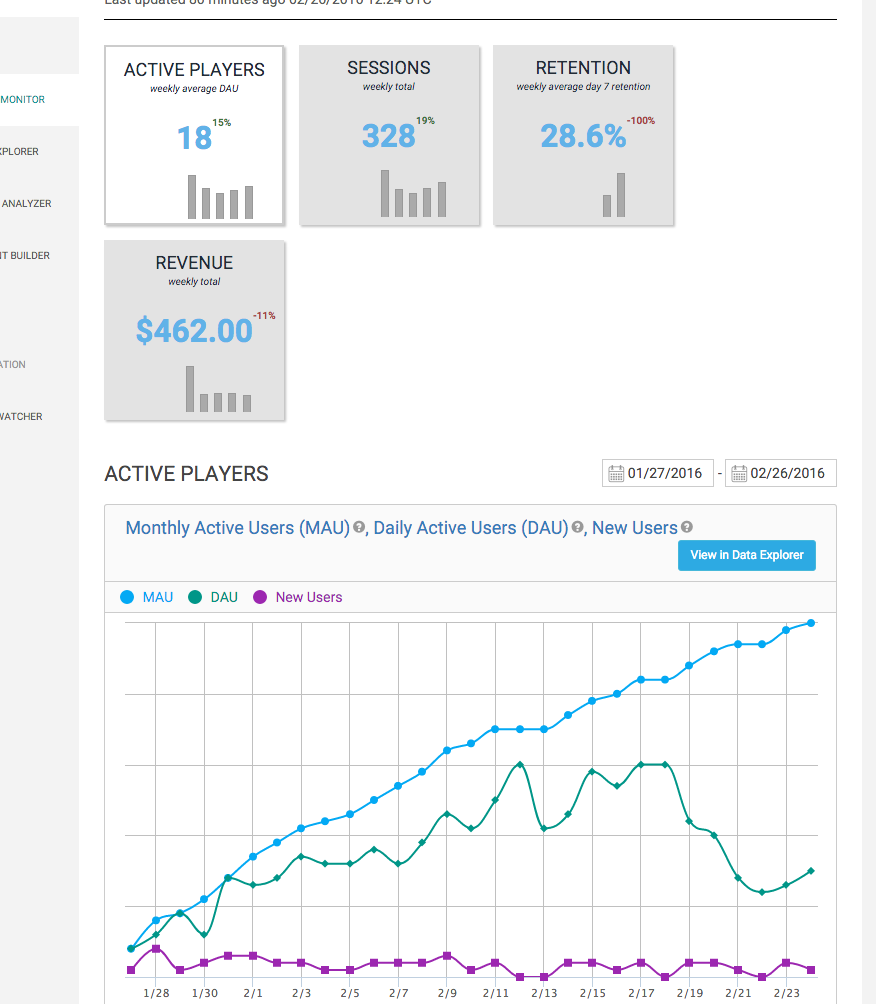This screenshot has height=1004, width=876.
Task: Open the Analyzer sidebar item
Action: point(26,204)
